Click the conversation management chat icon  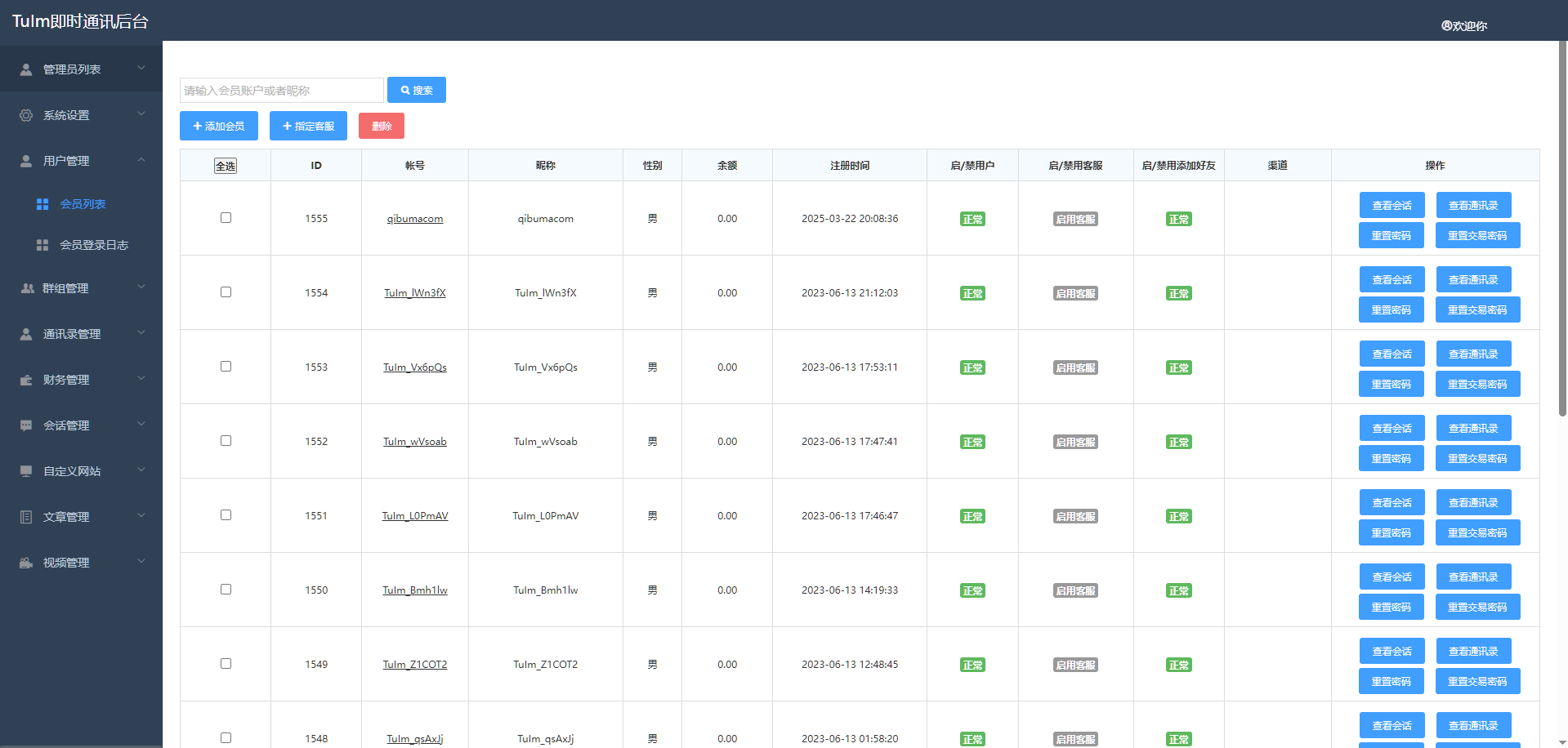pyautogui.click(x=26, y=425)
